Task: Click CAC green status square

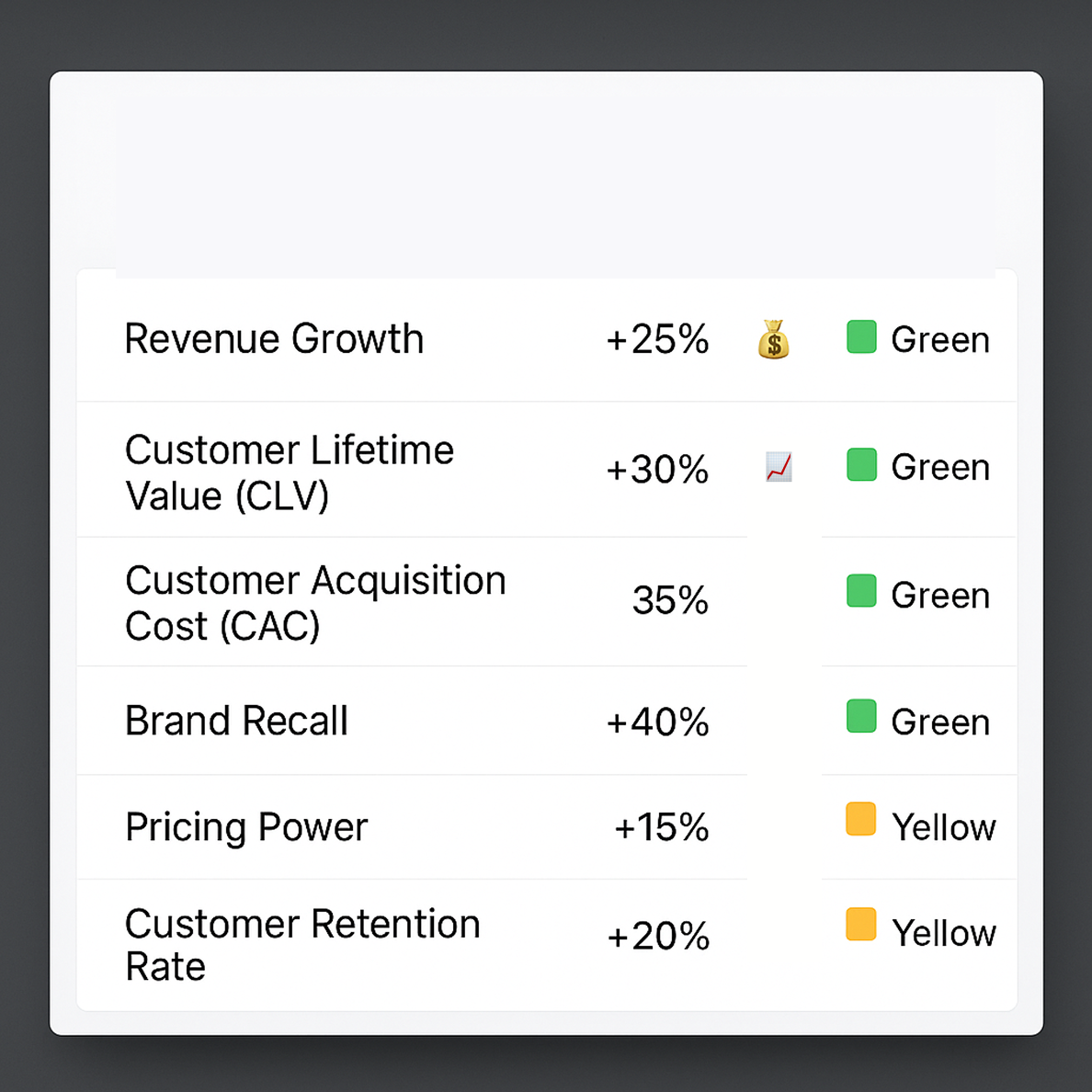Action: point(861,590)
